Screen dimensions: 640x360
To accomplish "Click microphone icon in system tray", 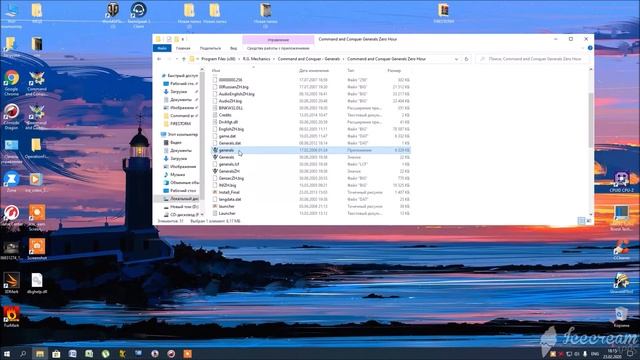I will (585, 353).
